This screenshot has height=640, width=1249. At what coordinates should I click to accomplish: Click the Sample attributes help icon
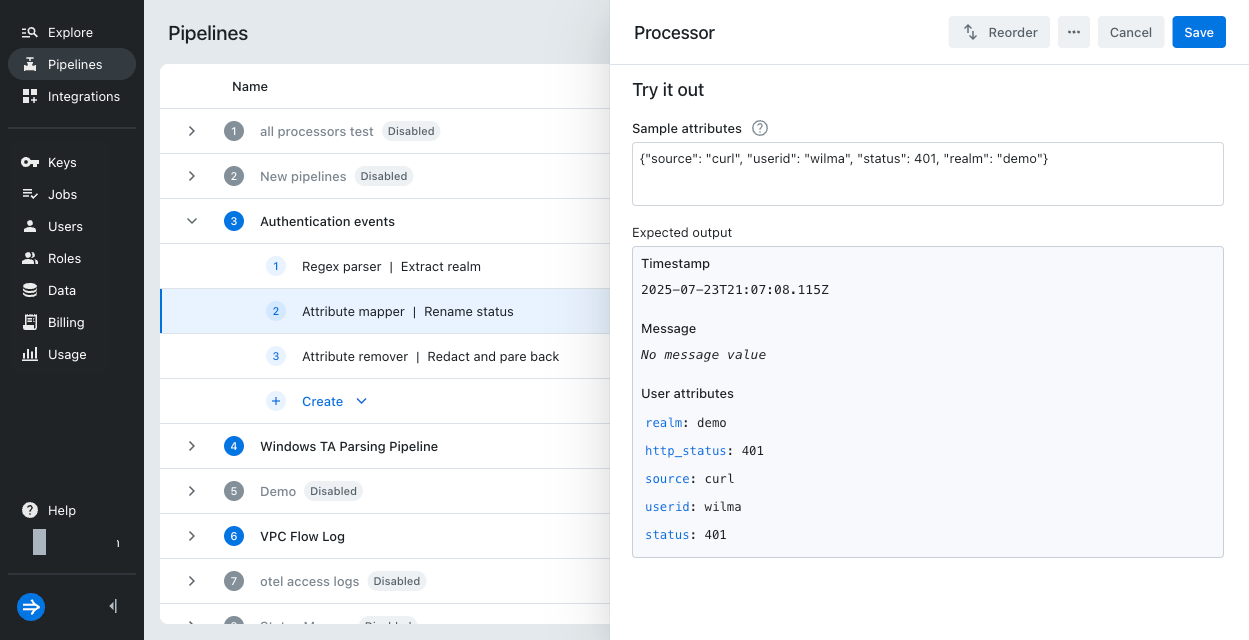pyautogui.click(x=759, y=128)
